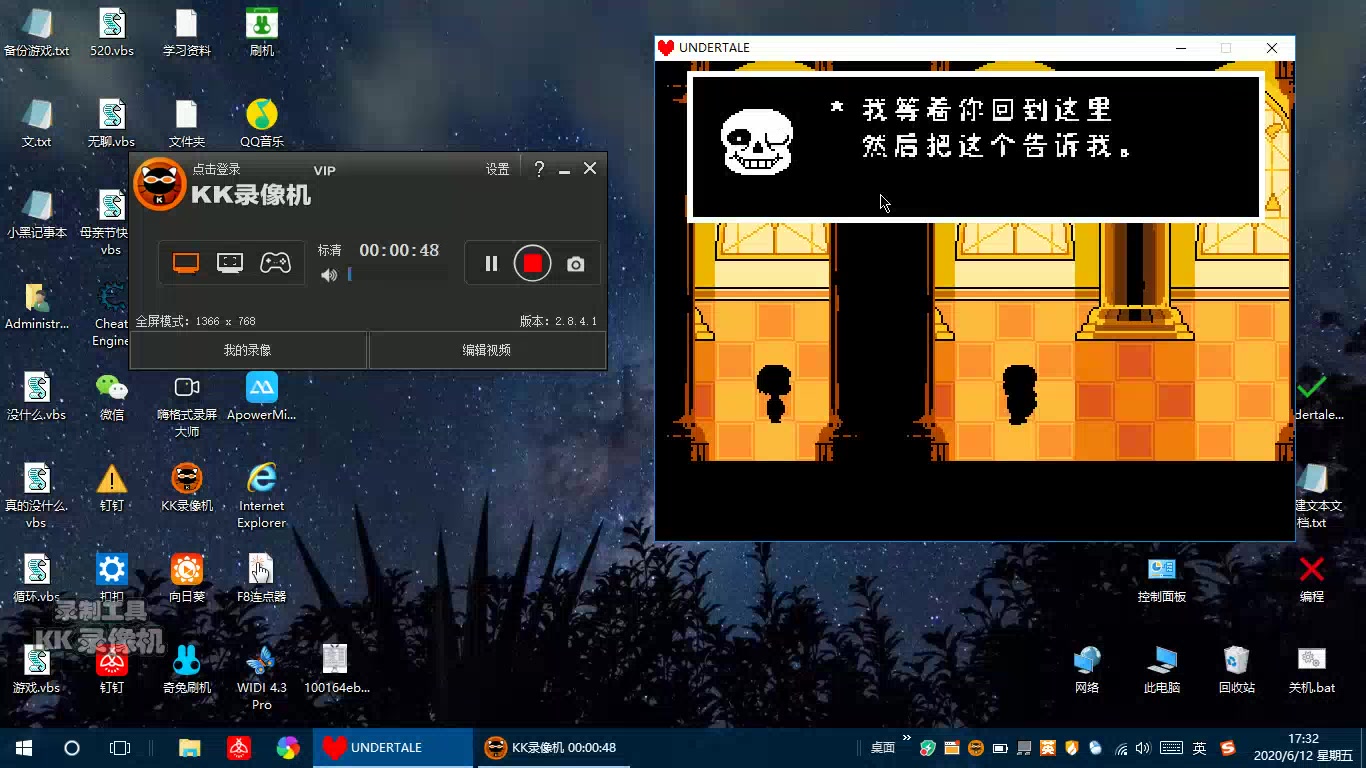
Task: Open 编辑视频 editor
Action: [x=487, y=350]
